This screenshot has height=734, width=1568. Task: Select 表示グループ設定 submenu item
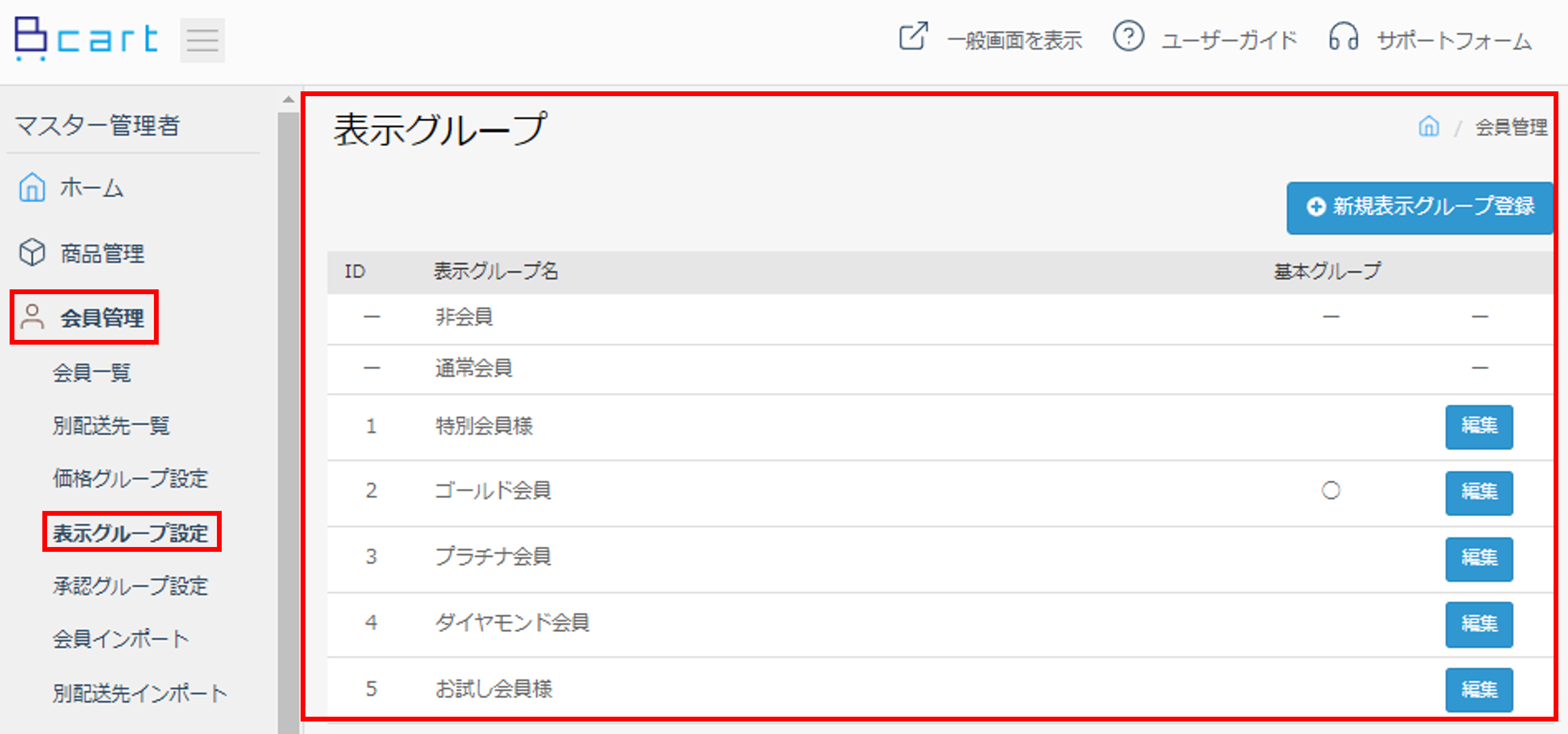point(130,533)
